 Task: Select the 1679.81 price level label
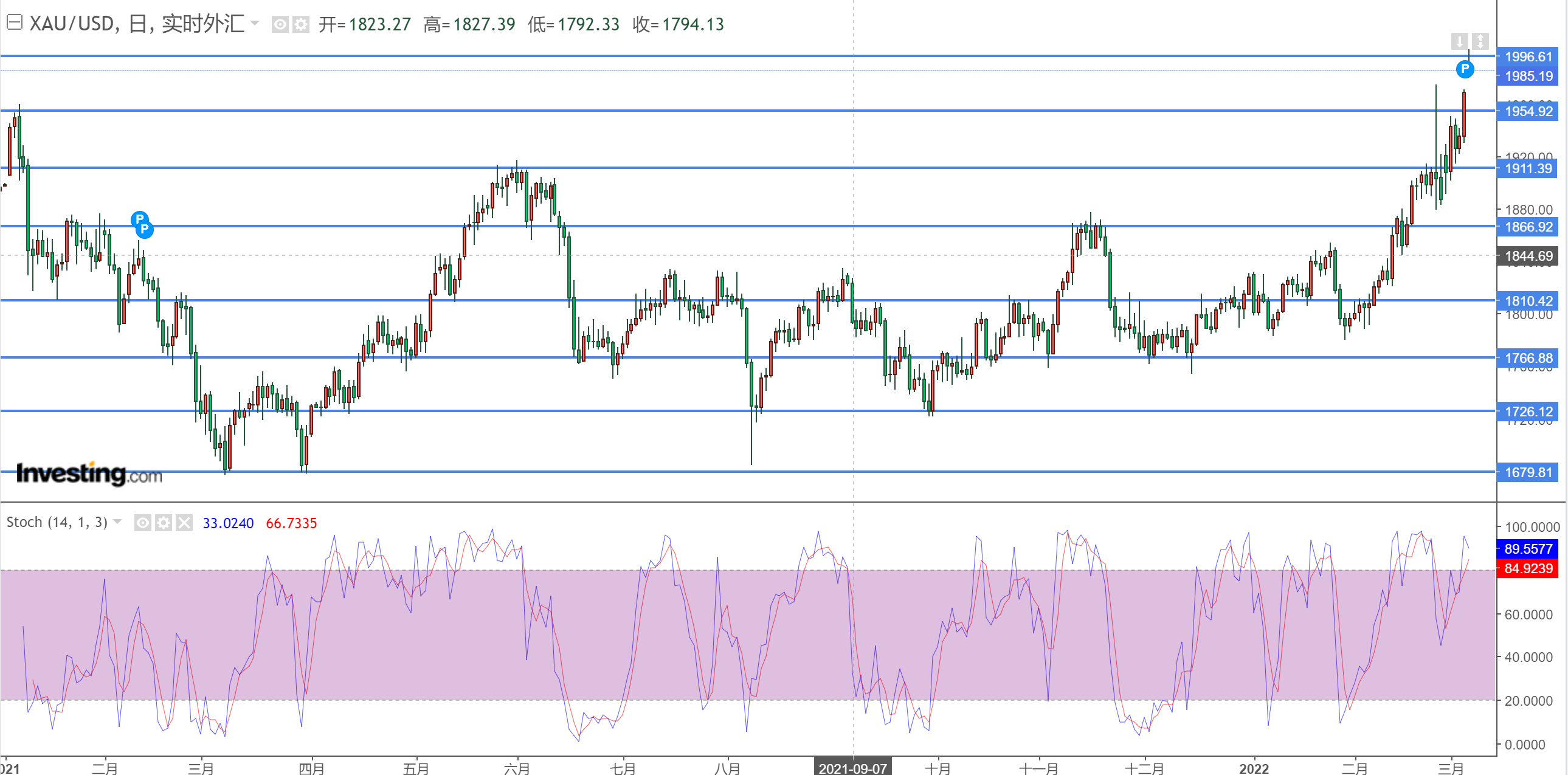click(x=1527, y=473)
